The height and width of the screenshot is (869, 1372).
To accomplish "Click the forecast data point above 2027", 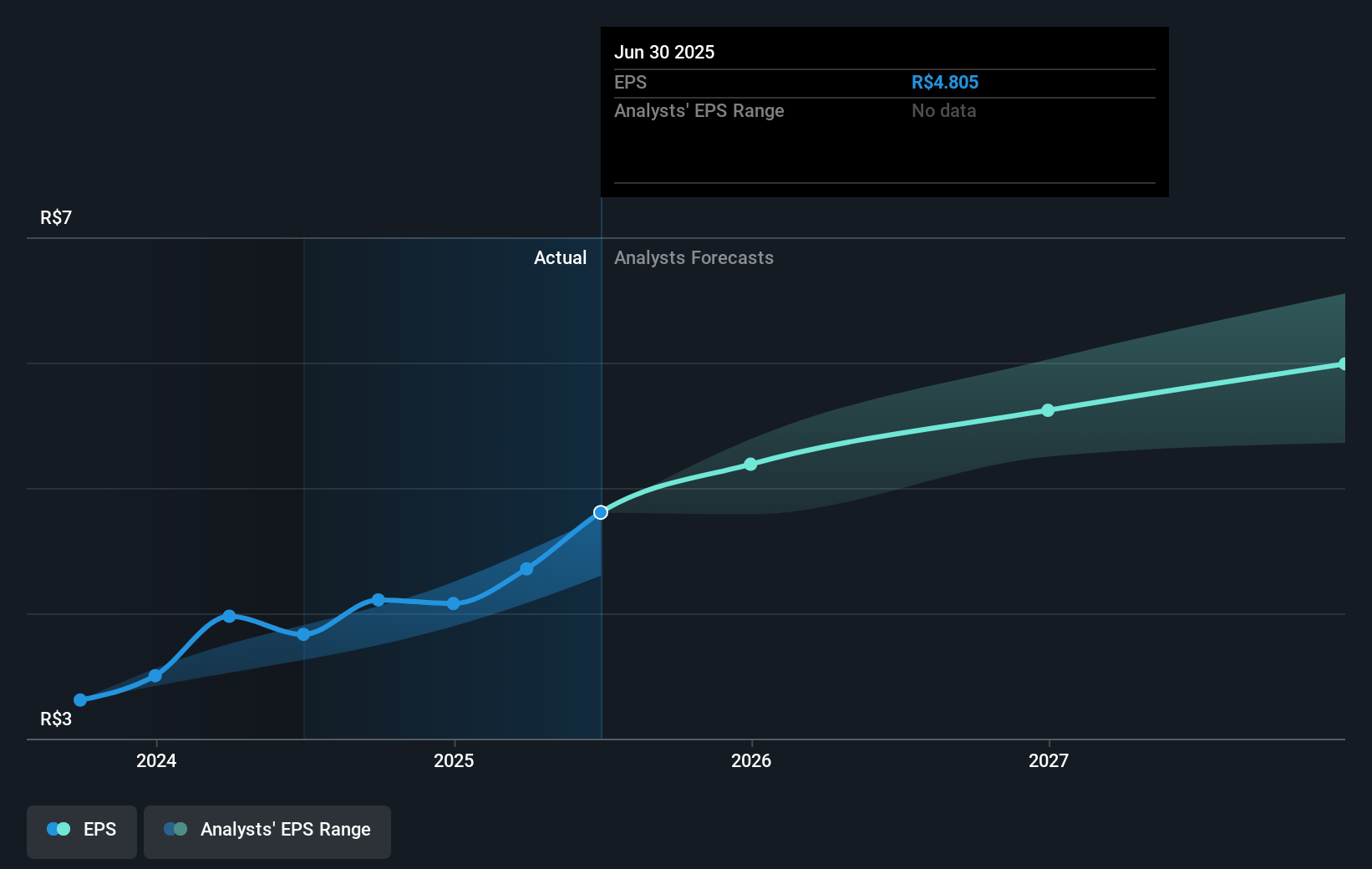I will 1048,410.
